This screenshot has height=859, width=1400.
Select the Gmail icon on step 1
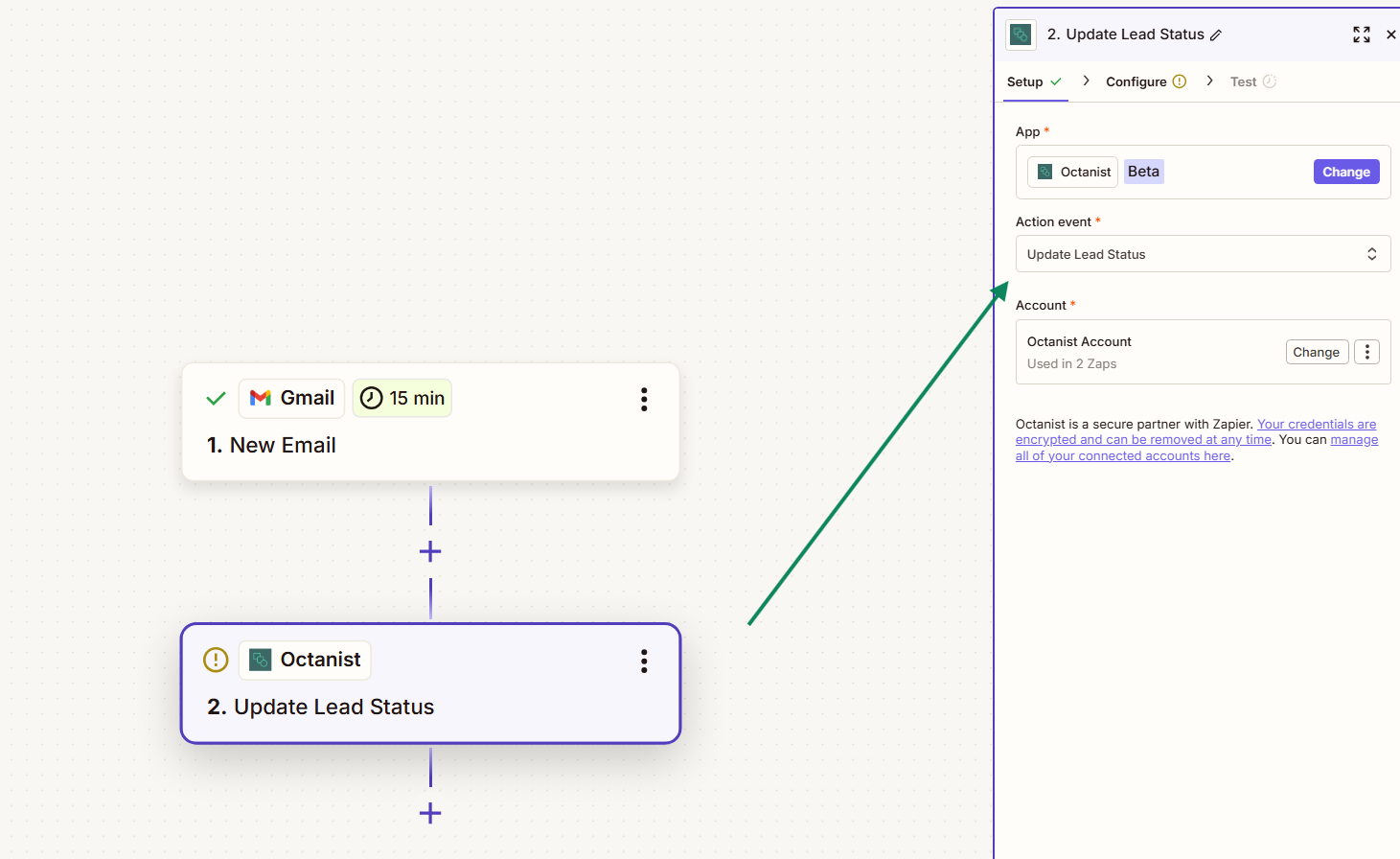[x=261, y=398]
